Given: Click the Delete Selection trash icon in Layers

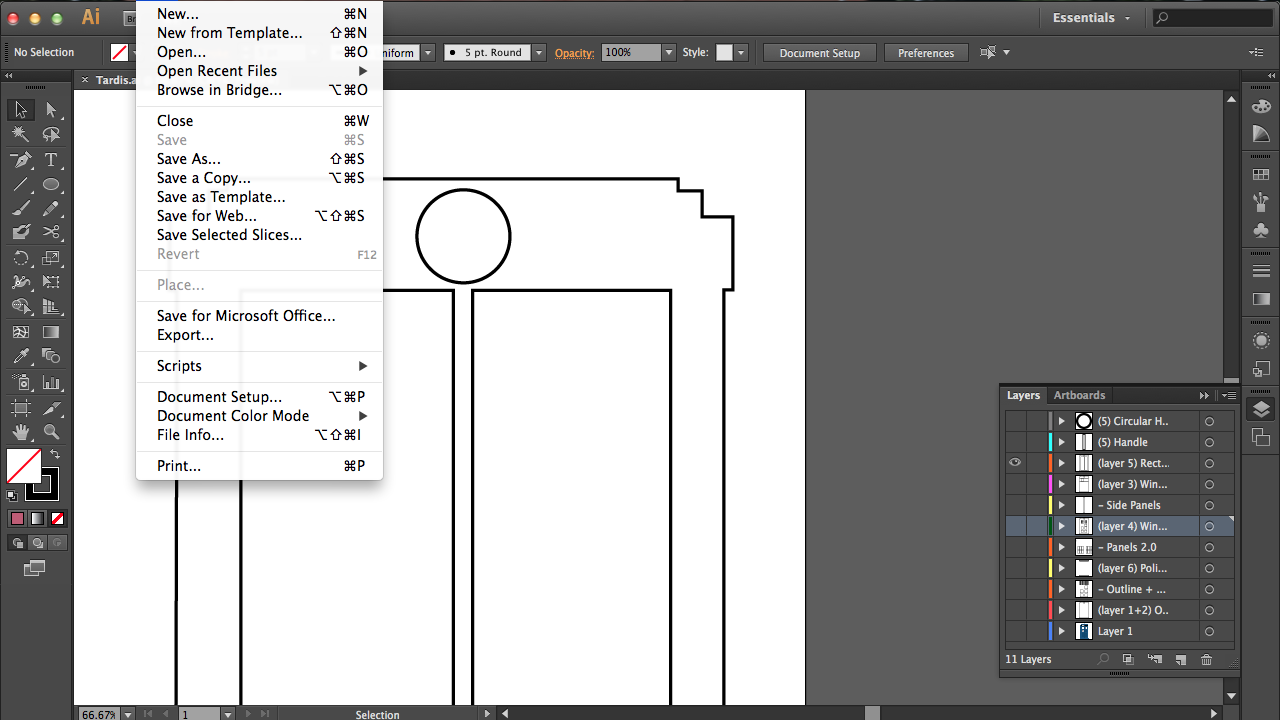Looking at the screenshot, I should [1207, 660].
